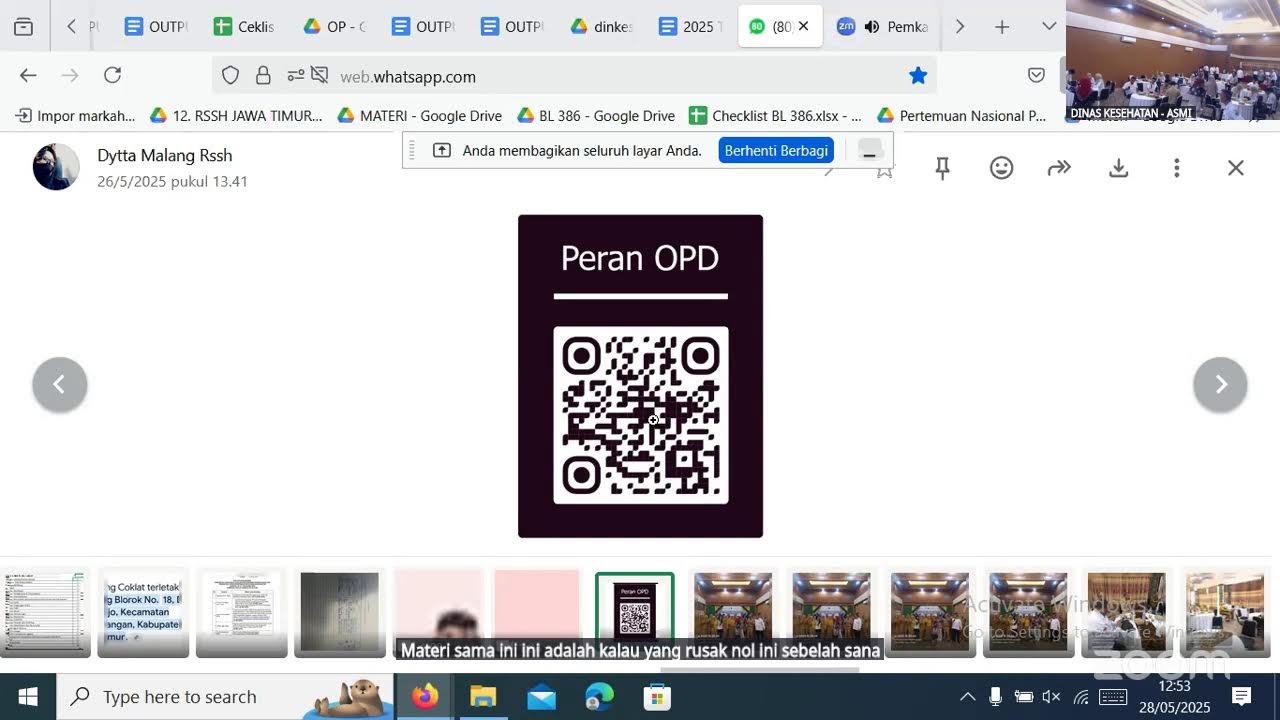Select the white document page thumbnail
The width and height of the screenshot is (1280, 720).
242,613
